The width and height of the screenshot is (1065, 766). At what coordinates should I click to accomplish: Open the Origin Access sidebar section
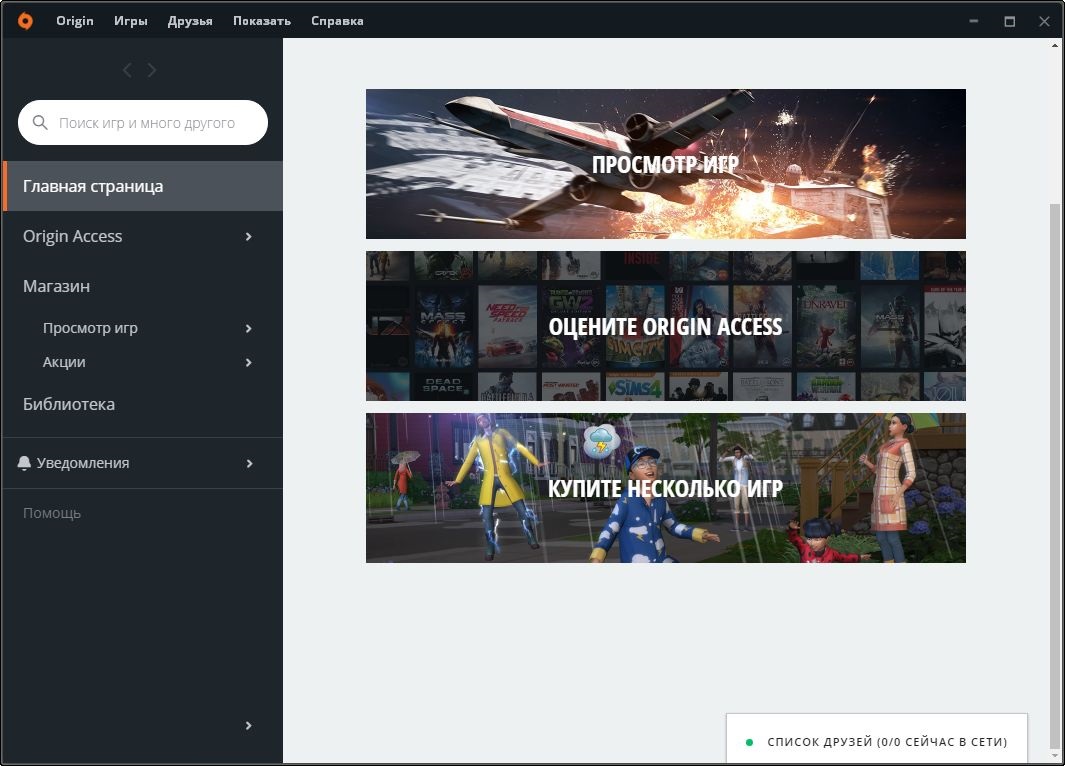(143, 236)
